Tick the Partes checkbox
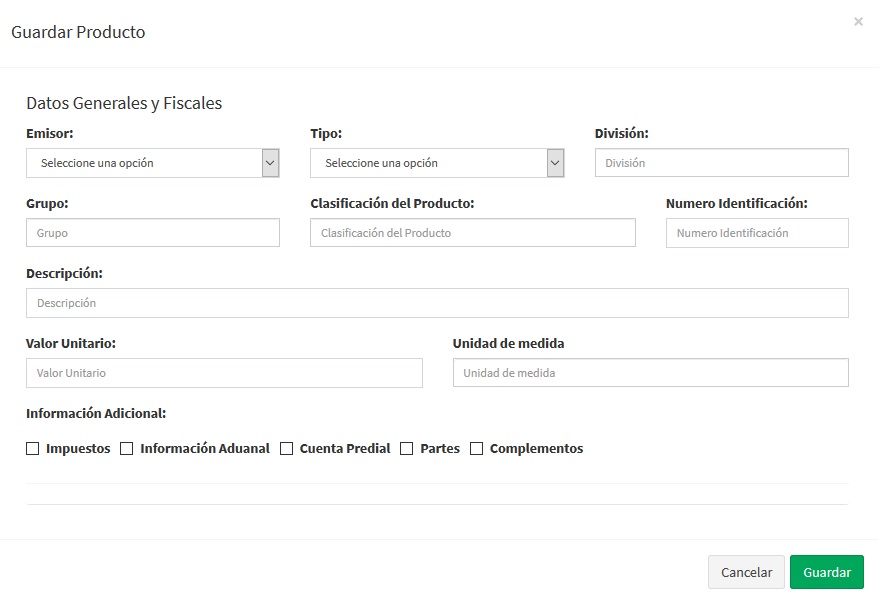This screenshot has width=880, height=603. click(x=407, y=449)
